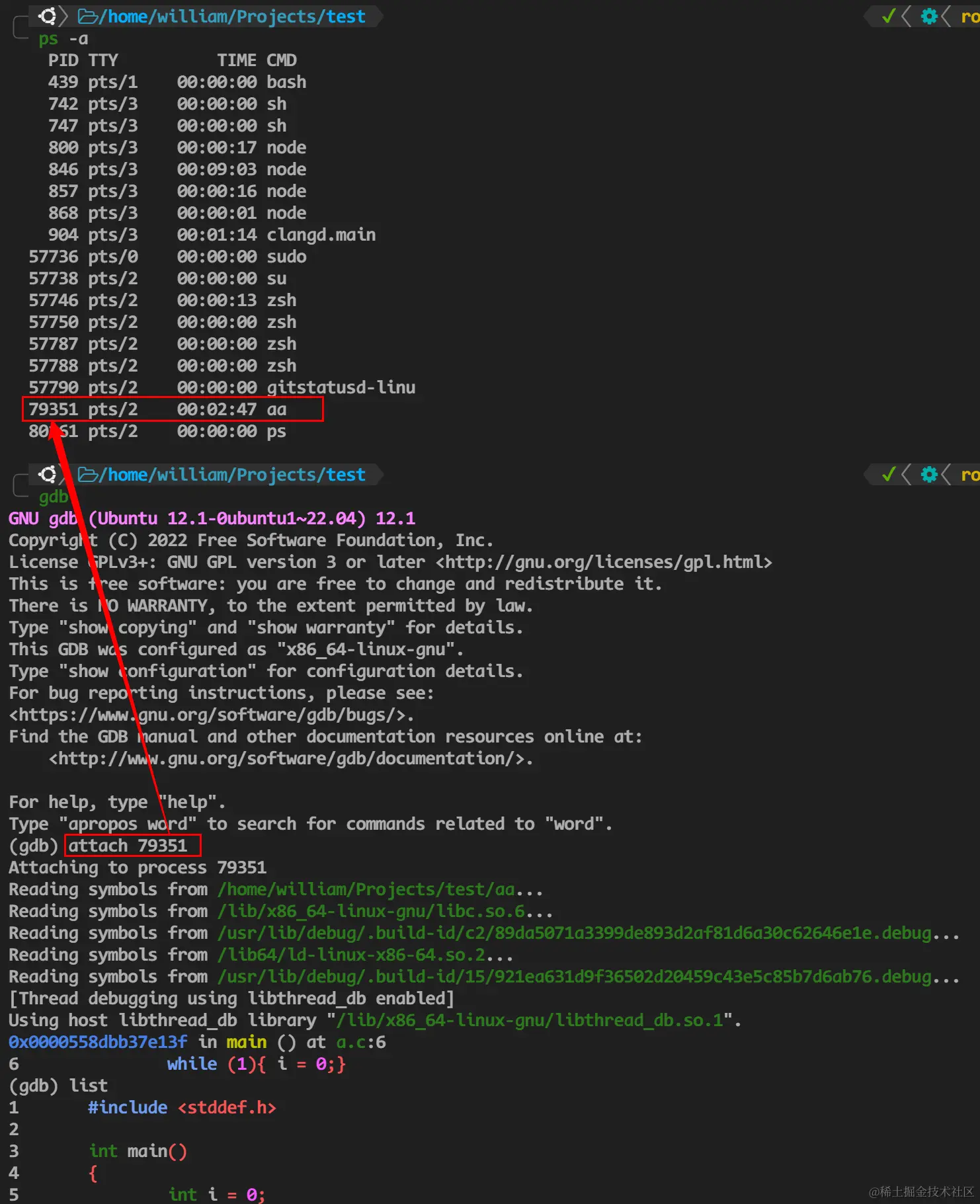Click the row for PID 57790 gitstatusd-linu
Viewport: 980px width, 1204px height.
[x=222, y=387]
